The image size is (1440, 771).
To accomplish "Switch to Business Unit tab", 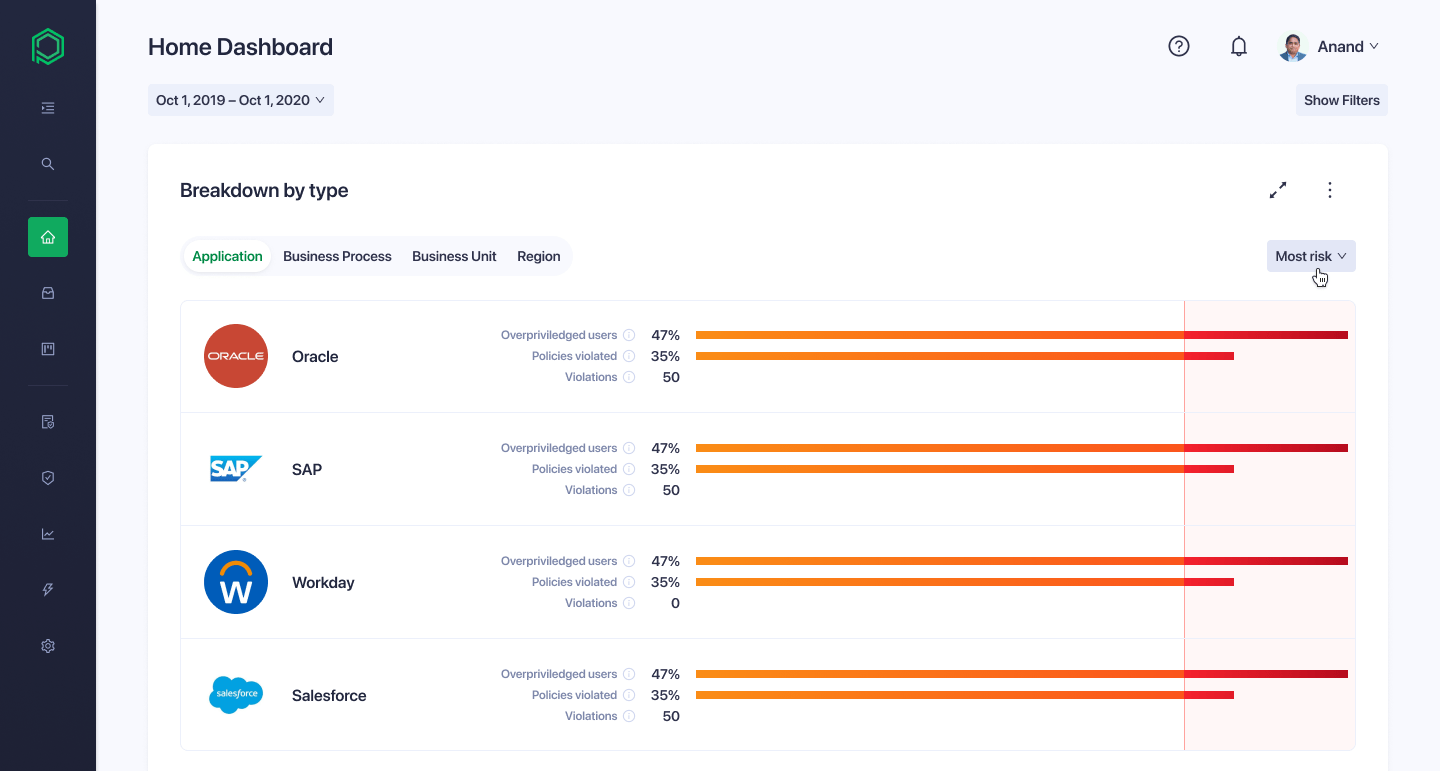I will click(454, 256).
